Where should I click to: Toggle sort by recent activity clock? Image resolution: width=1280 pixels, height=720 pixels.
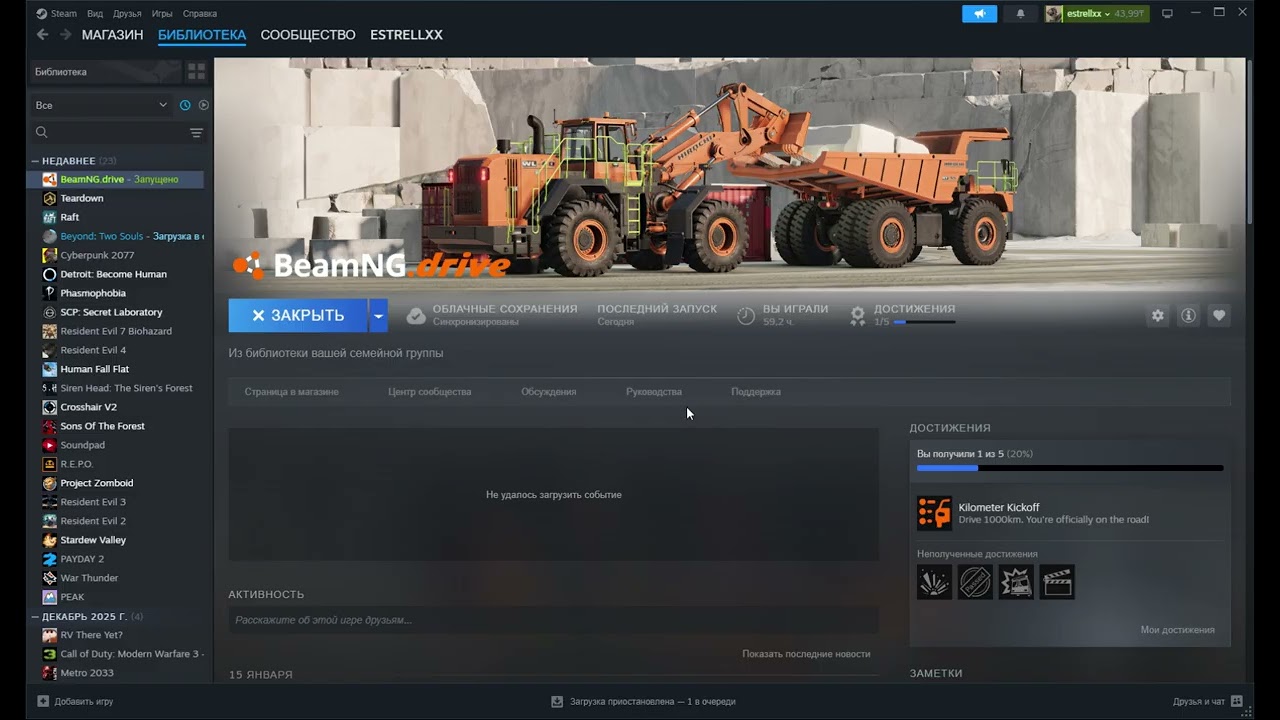[x=185, y=105]
